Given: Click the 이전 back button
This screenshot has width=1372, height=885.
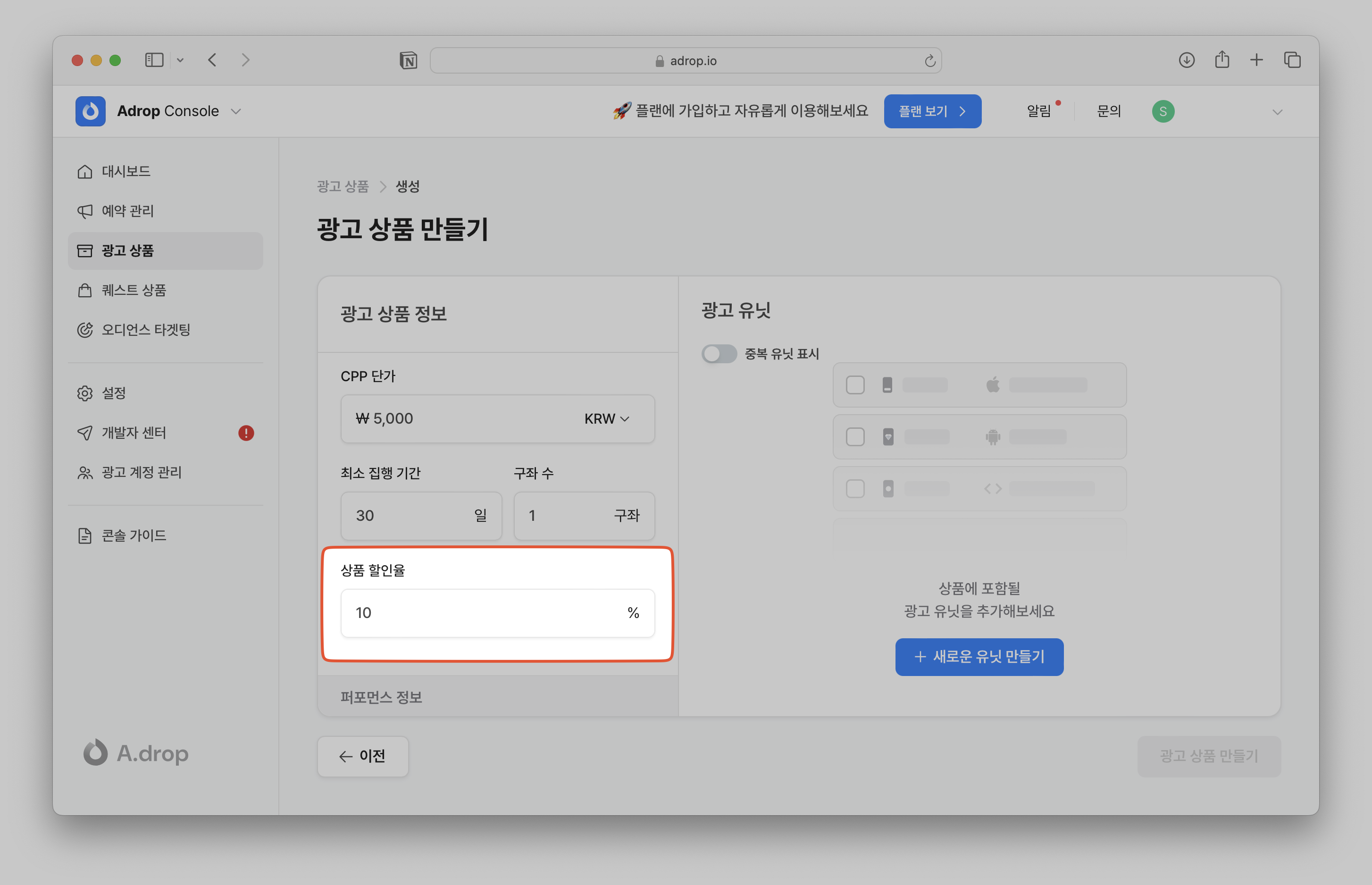Looking at the screenshot, I should tap(363, 756).
